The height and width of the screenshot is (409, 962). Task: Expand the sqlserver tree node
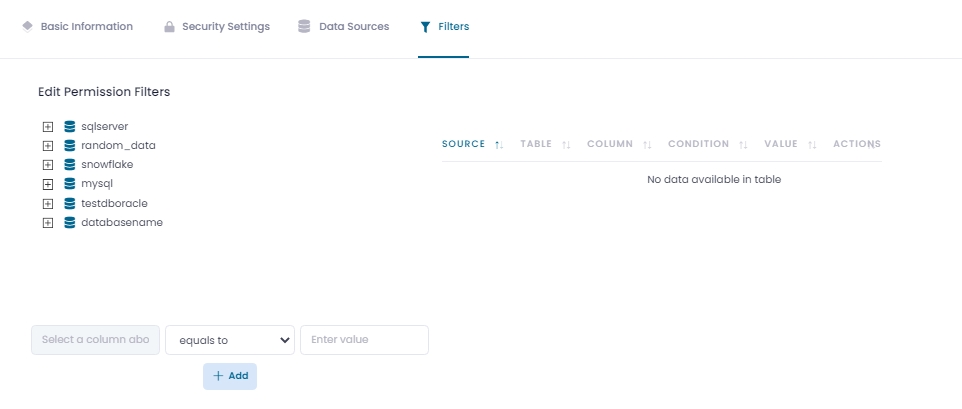(x=47, y=127)
